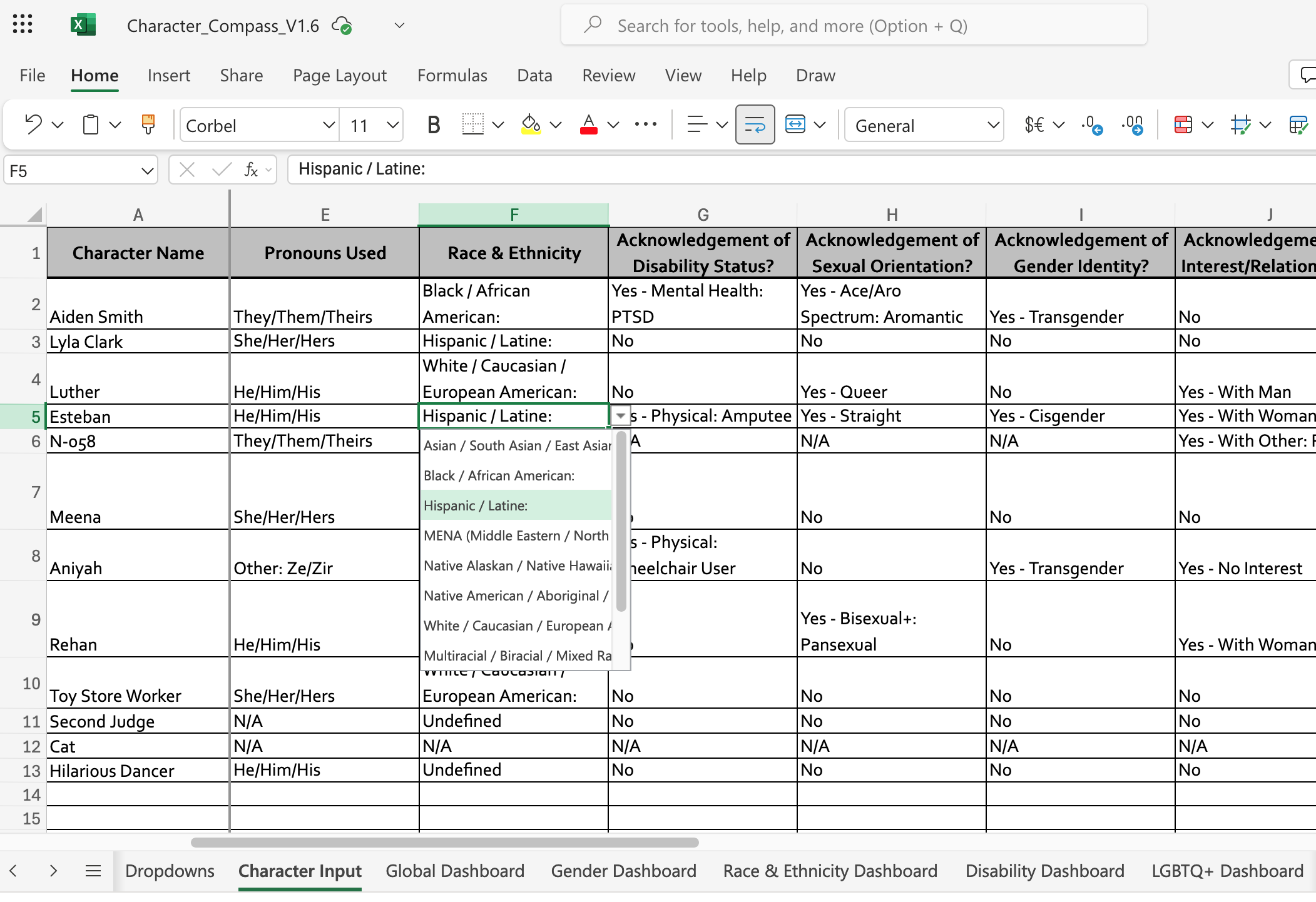The width and height of the screenshot is (1316, 902).
Task: Select Black / African American list option
Action: coord(516,475)
